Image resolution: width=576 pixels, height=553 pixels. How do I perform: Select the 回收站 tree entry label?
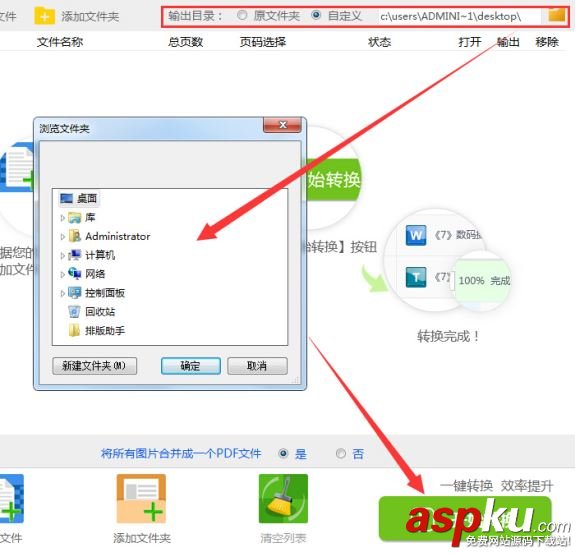click(x=100, y=312)
